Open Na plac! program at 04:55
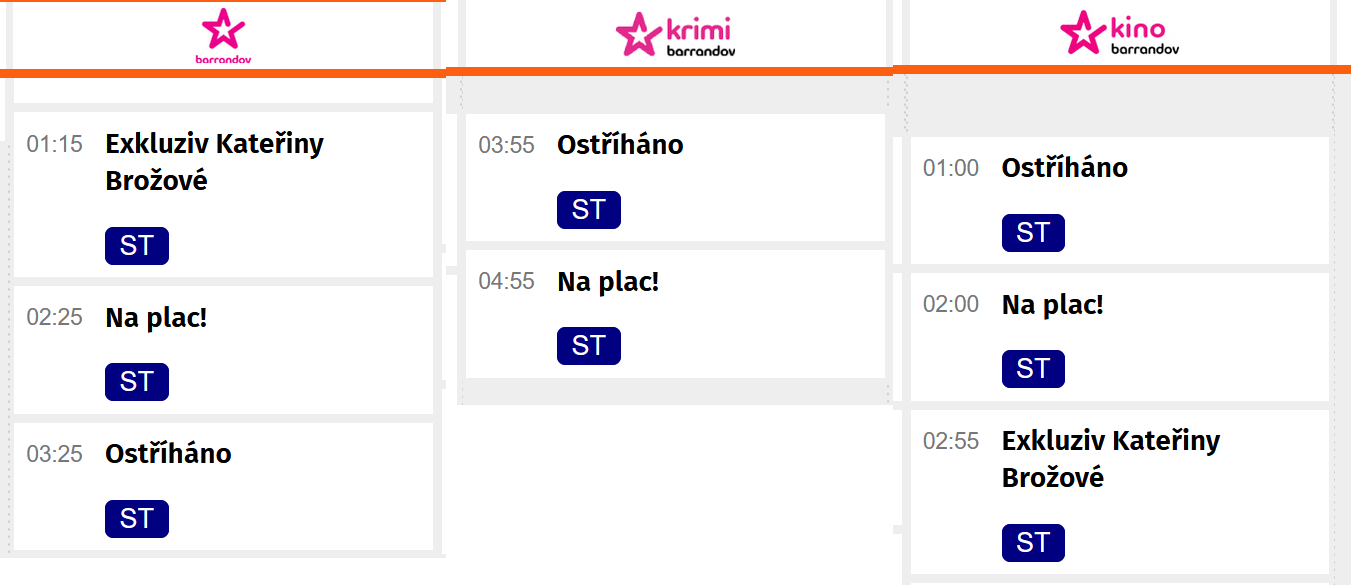This screenshot has height=585, width=1351. [608, 282]
